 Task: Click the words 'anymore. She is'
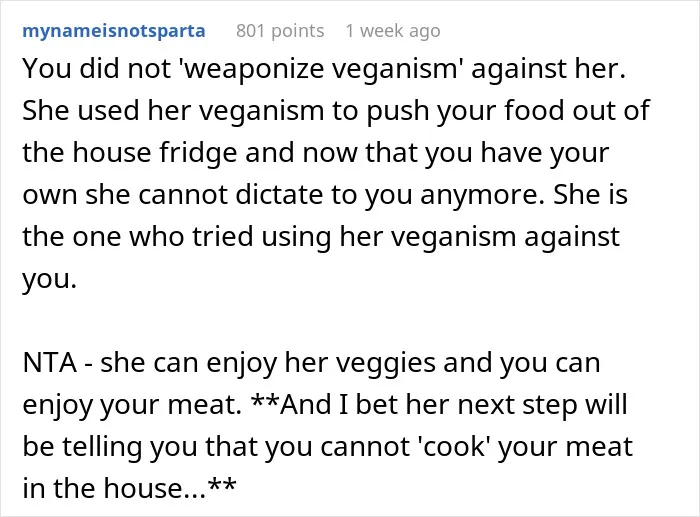coord(524,195)
